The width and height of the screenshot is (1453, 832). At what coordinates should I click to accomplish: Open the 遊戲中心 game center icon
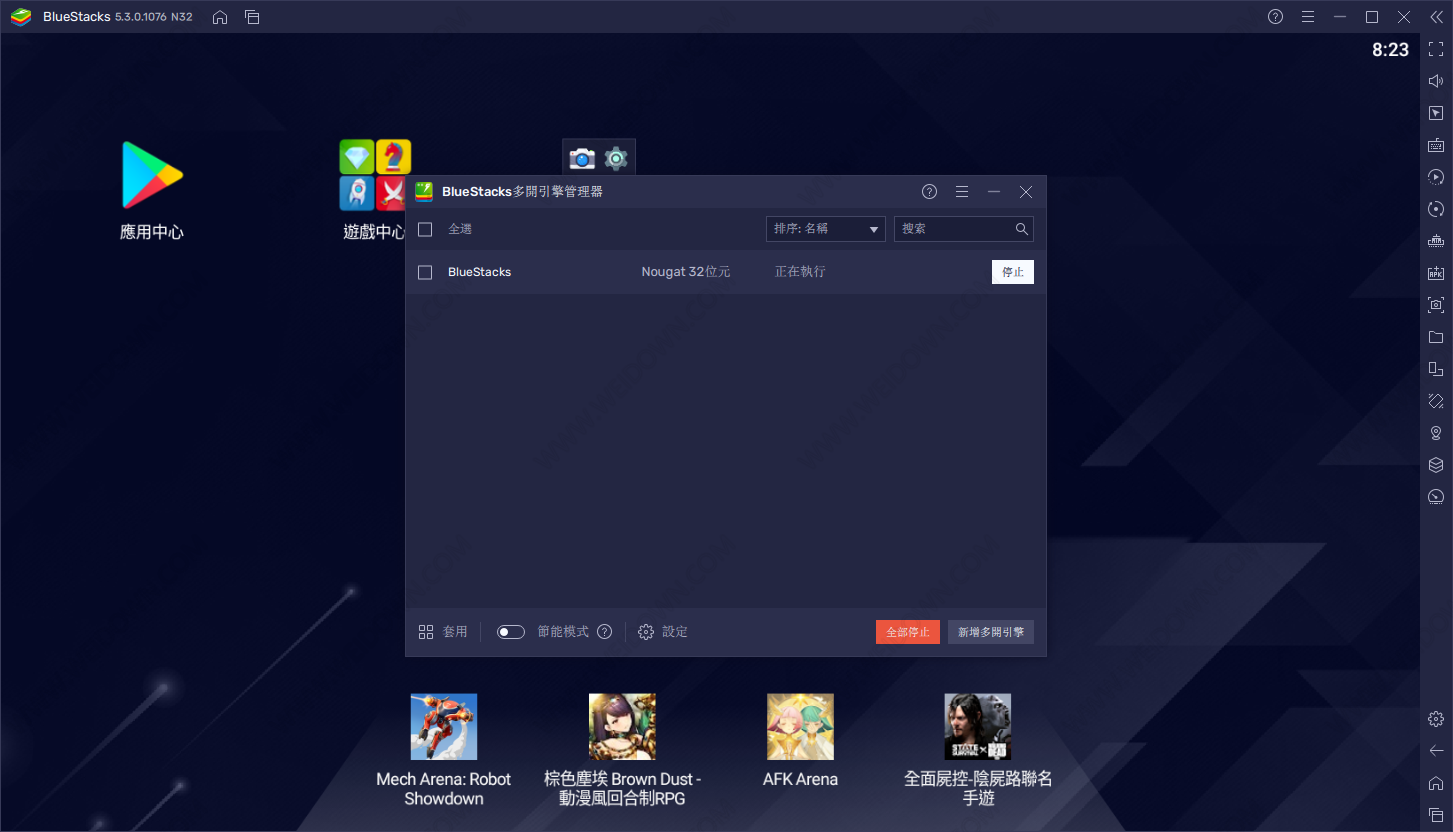tap(375, 175)
